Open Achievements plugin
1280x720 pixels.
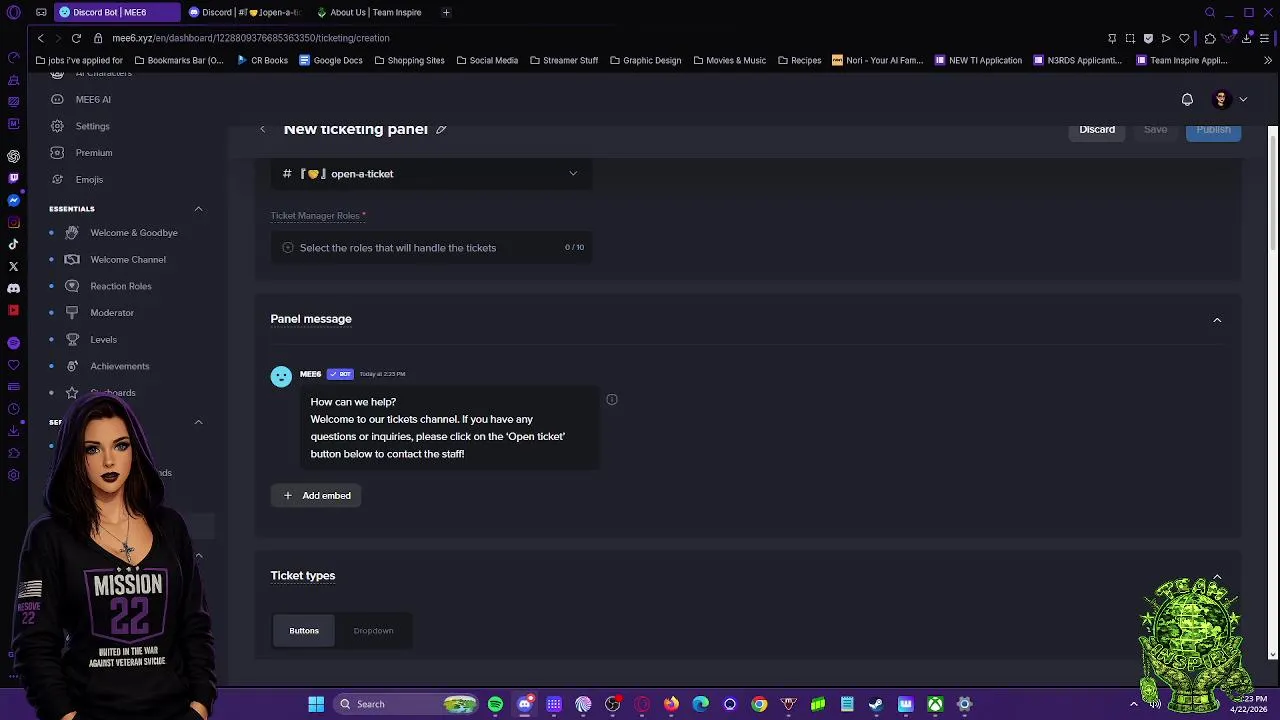(x=119, y=366)
